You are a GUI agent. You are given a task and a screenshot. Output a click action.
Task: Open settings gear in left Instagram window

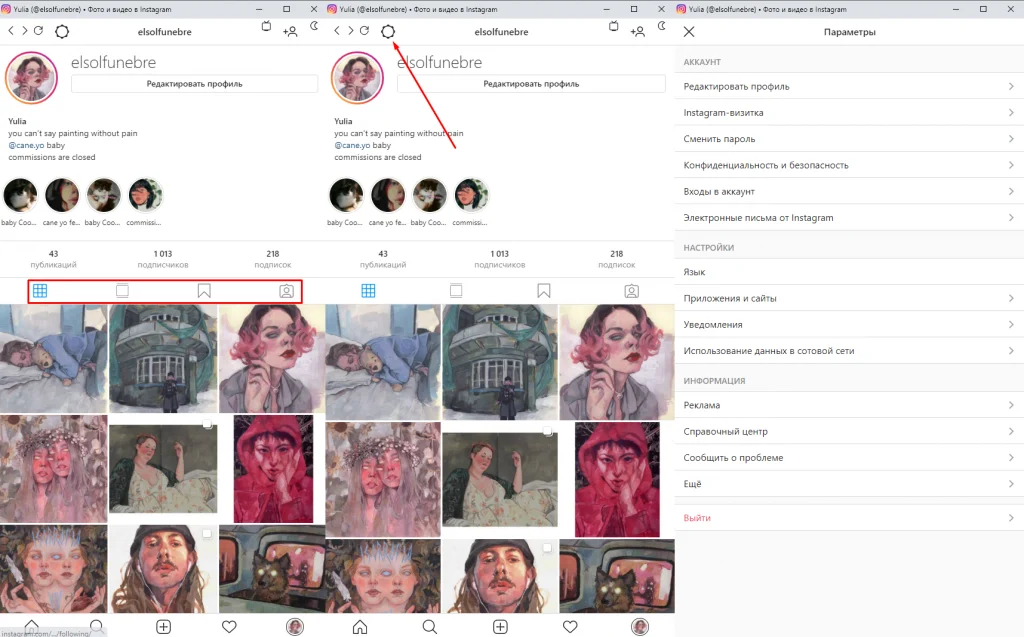62,31
